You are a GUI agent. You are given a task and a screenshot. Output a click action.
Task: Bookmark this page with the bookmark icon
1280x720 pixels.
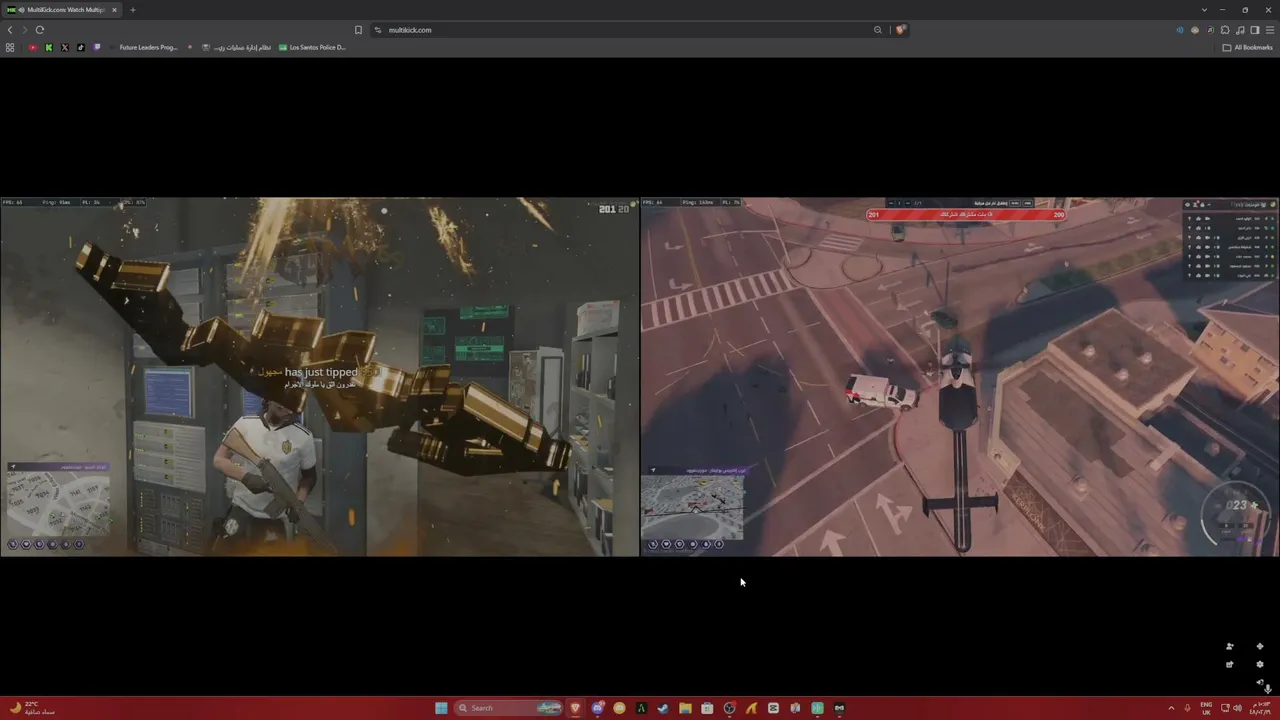[x=358, y=30]
